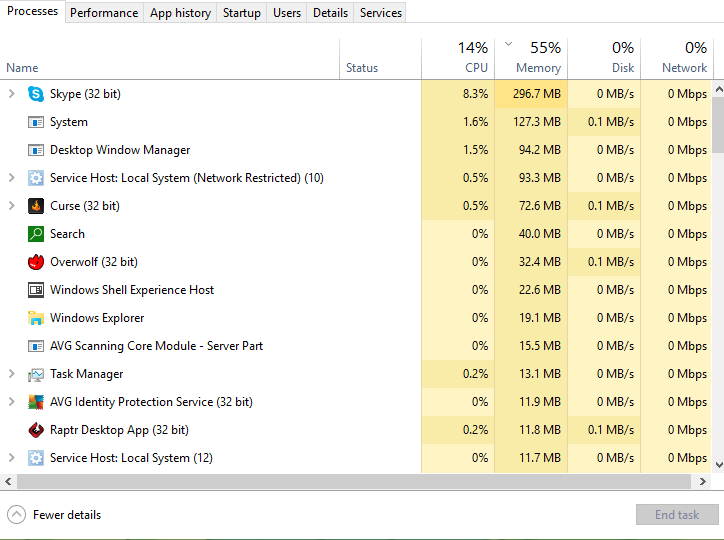
Task: Click the horizontal scrollbar thumb
Action: [354, 481]
